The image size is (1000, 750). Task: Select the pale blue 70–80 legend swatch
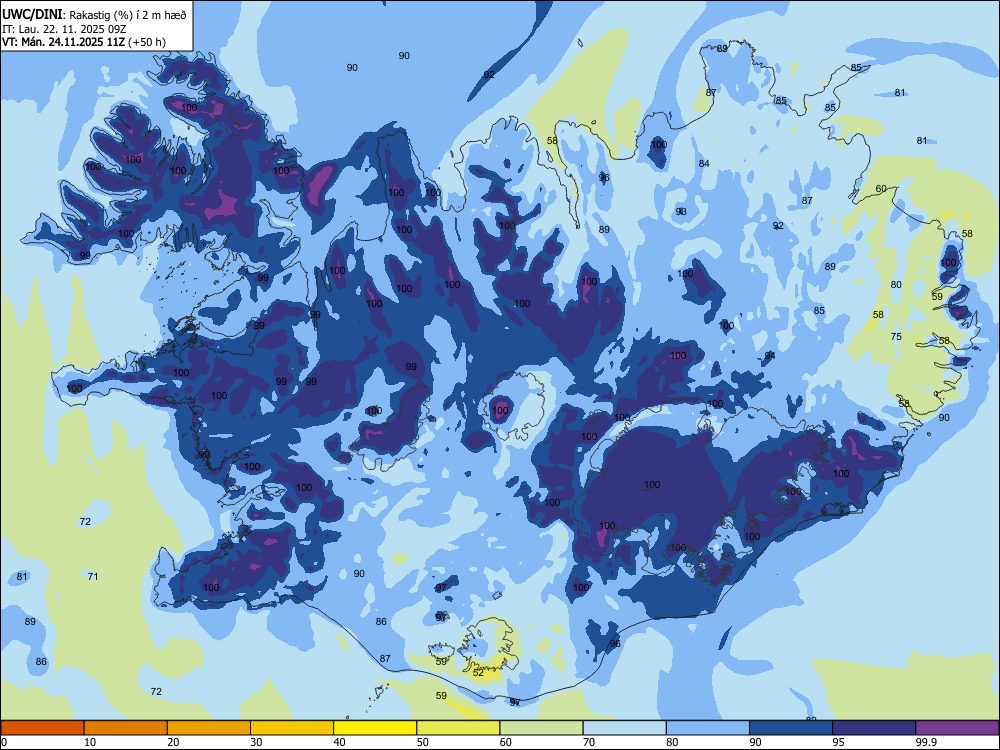(x=624, y=728)
